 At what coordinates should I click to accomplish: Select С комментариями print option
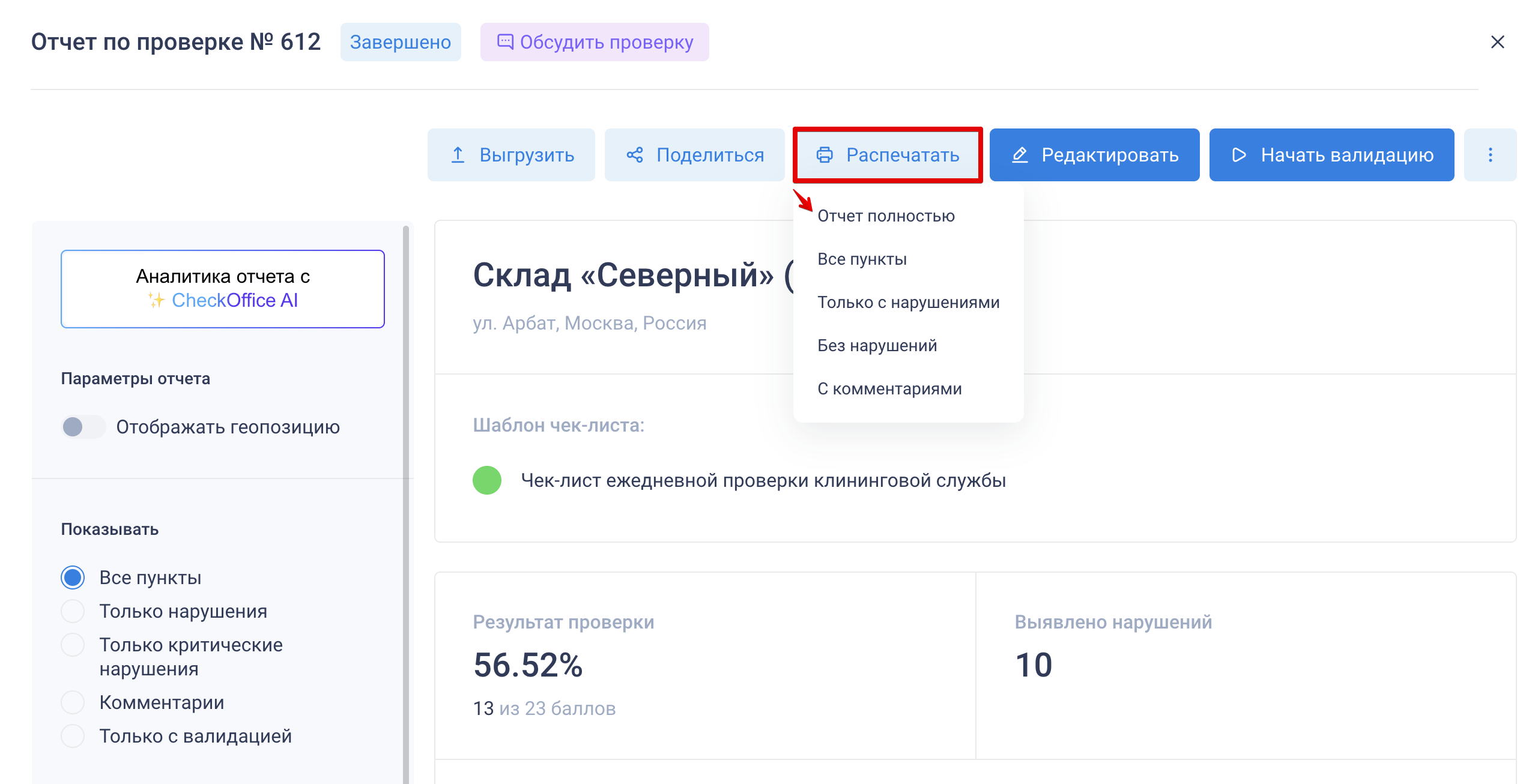pyautogui.click(x=889, y=389)
